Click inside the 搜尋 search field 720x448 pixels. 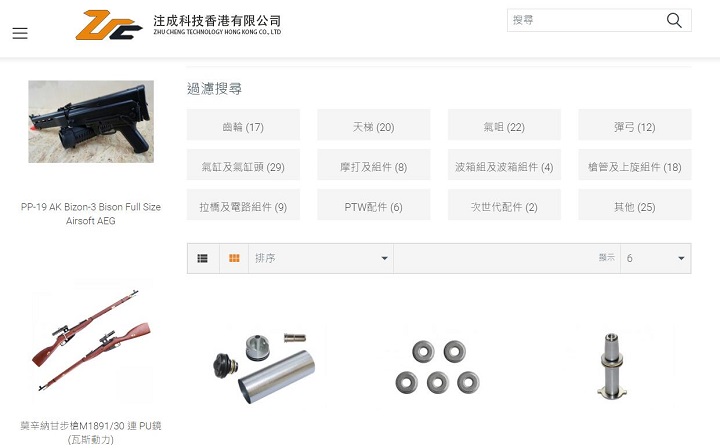[x=585, y=20]
